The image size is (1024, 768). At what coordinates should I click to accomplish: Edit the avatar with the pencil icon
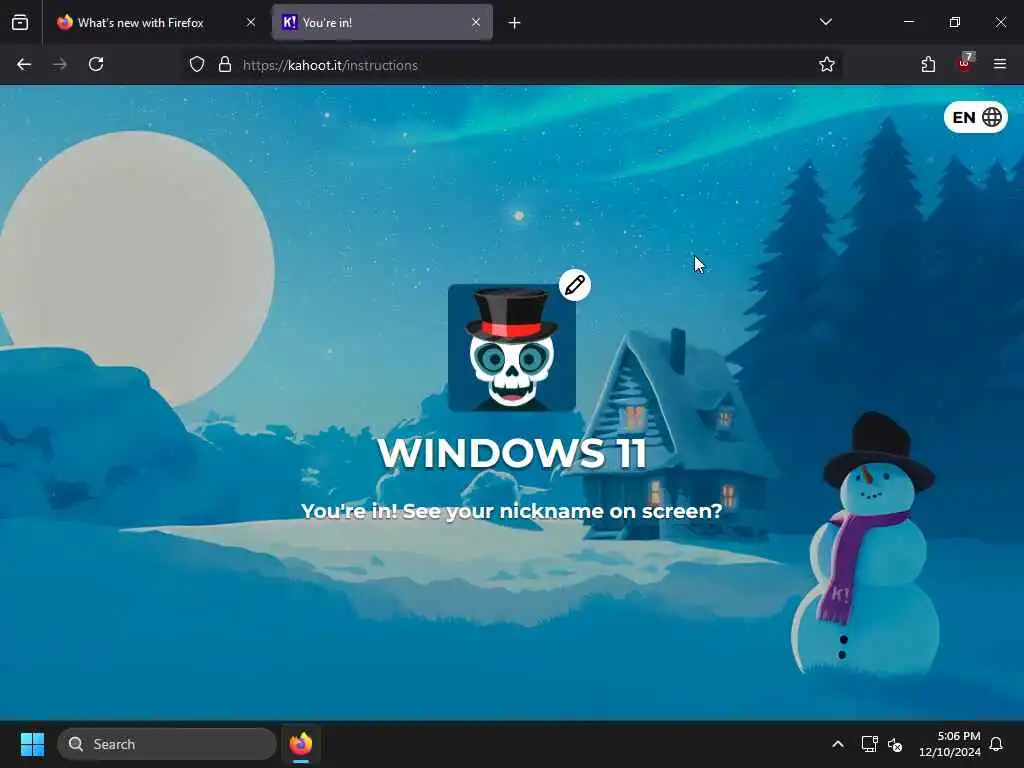click(x=575, y=285)
